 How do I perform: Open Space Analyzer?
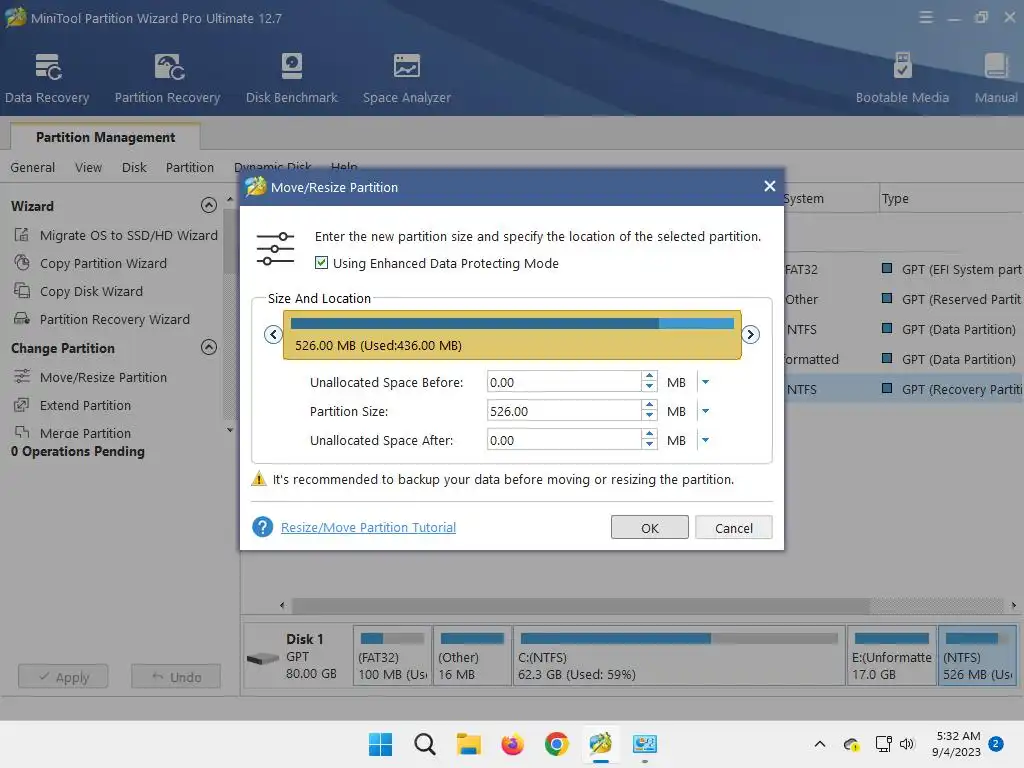click(406, 78)
